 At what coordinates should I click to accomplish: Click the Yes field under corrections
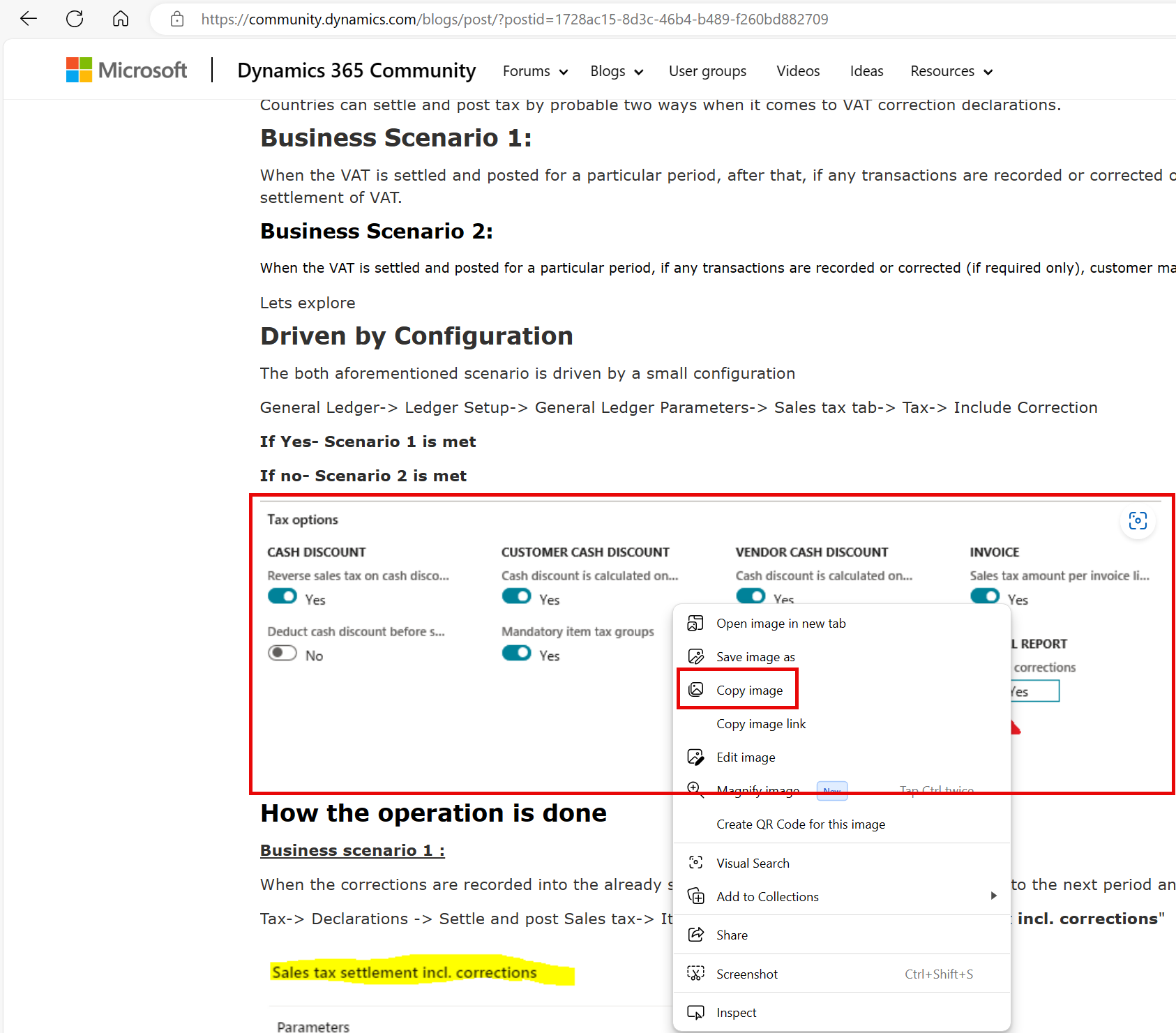(x=1034, y=691)
